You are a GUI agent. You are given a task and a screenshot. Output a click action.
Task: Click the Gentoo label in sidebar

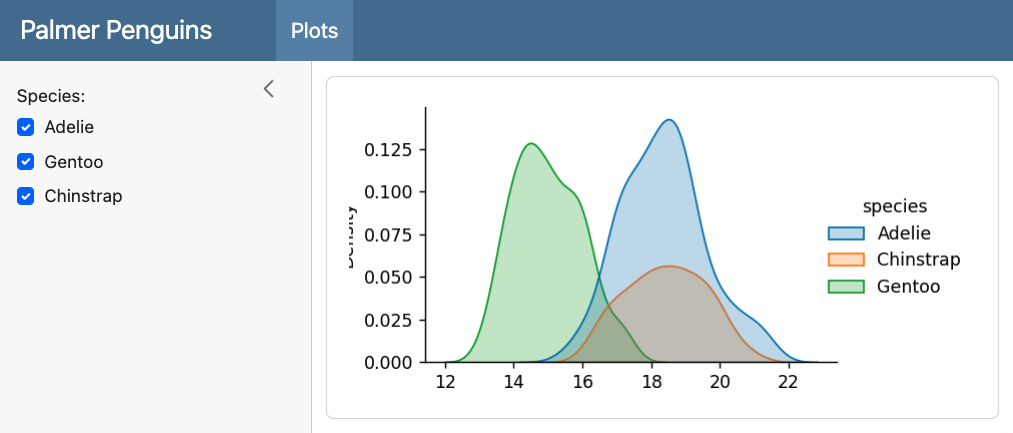[74, 162]
